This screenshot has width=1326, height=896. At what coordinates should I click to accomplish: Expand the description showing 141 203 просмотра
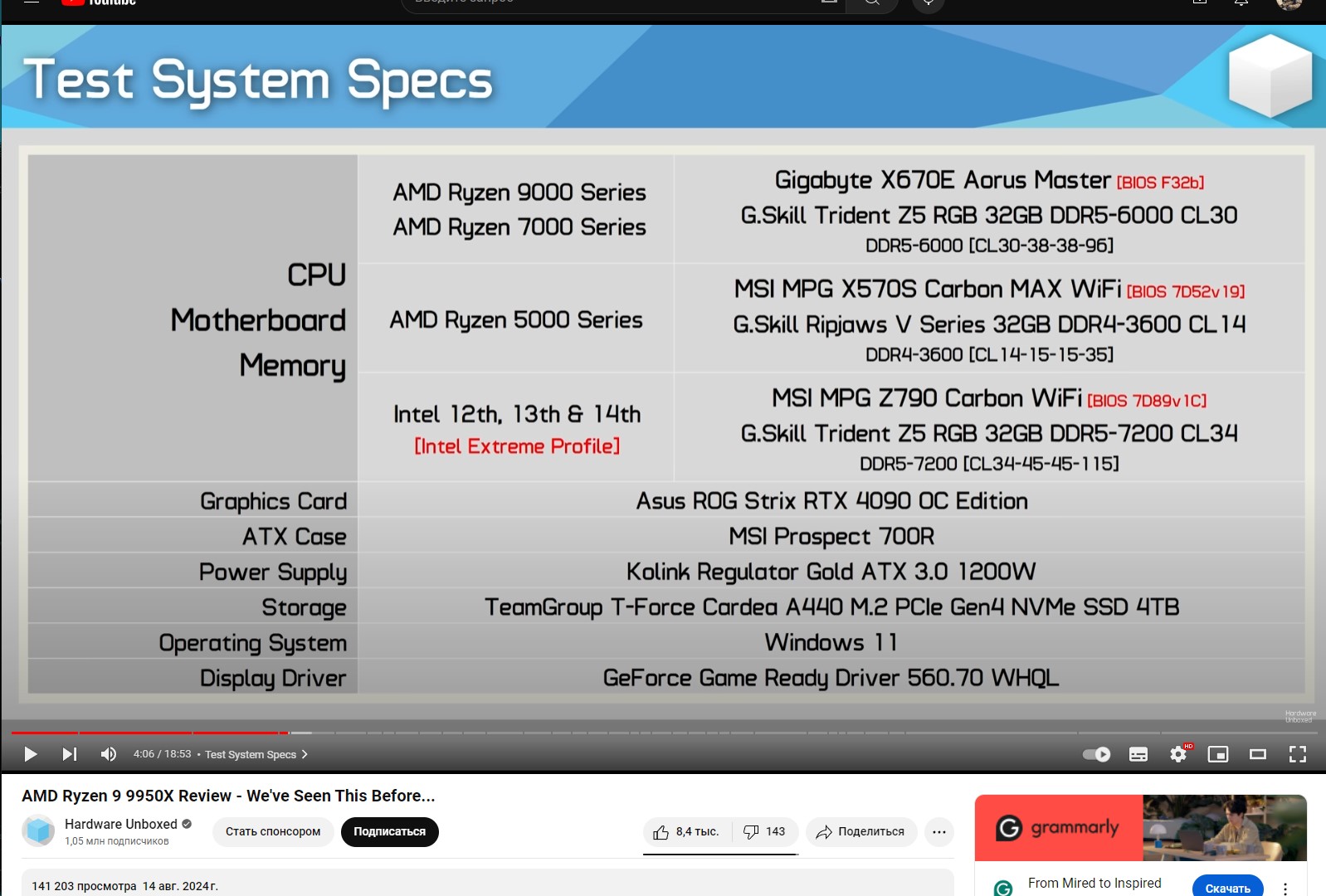click(x=488, y=883)
